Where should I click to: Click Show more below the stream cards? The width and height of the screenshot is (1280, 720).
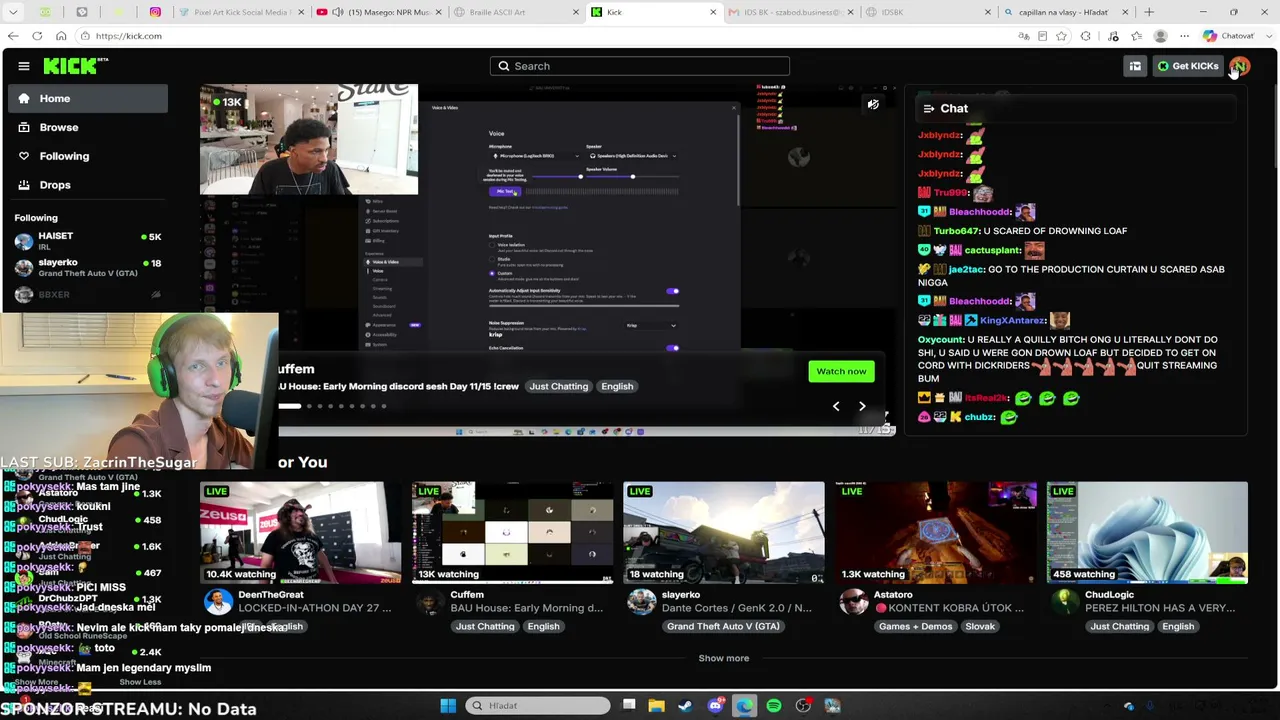[x=724, y=658]
